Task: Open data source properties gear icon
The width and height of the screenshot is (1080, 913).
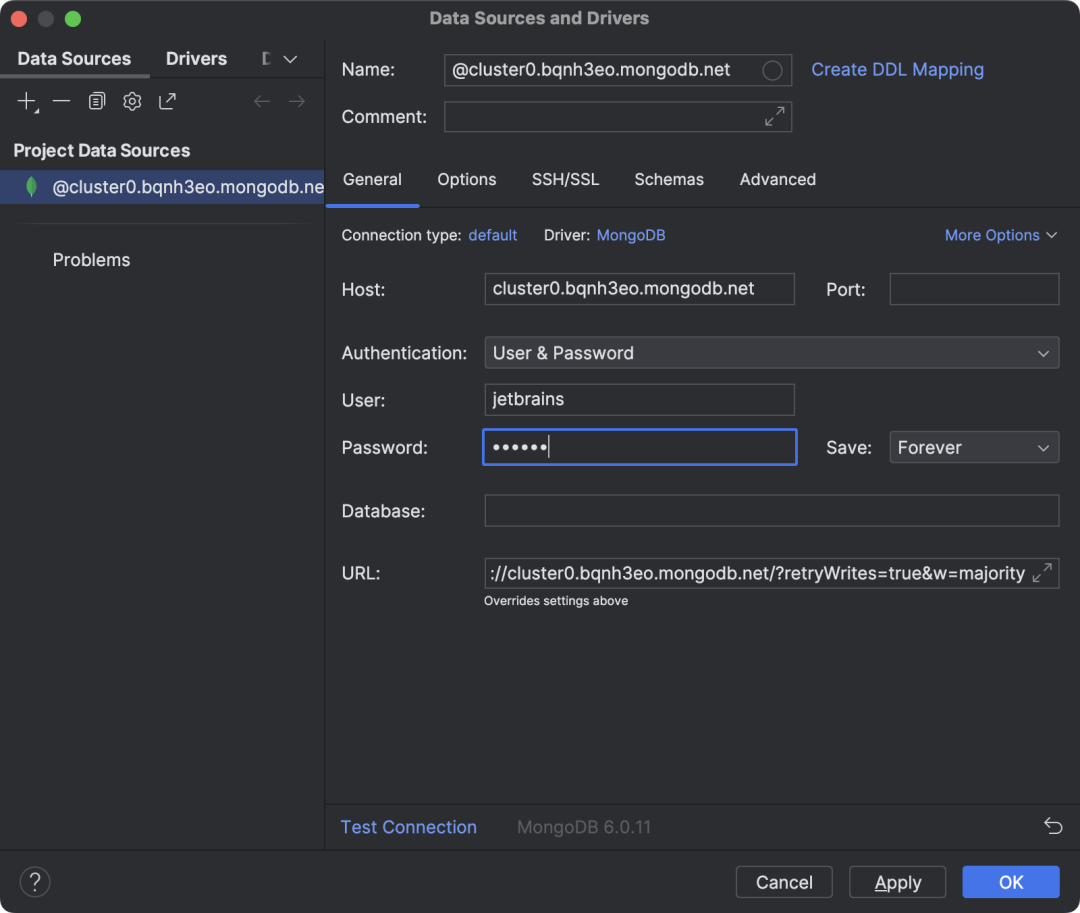Action: point(132,102)
